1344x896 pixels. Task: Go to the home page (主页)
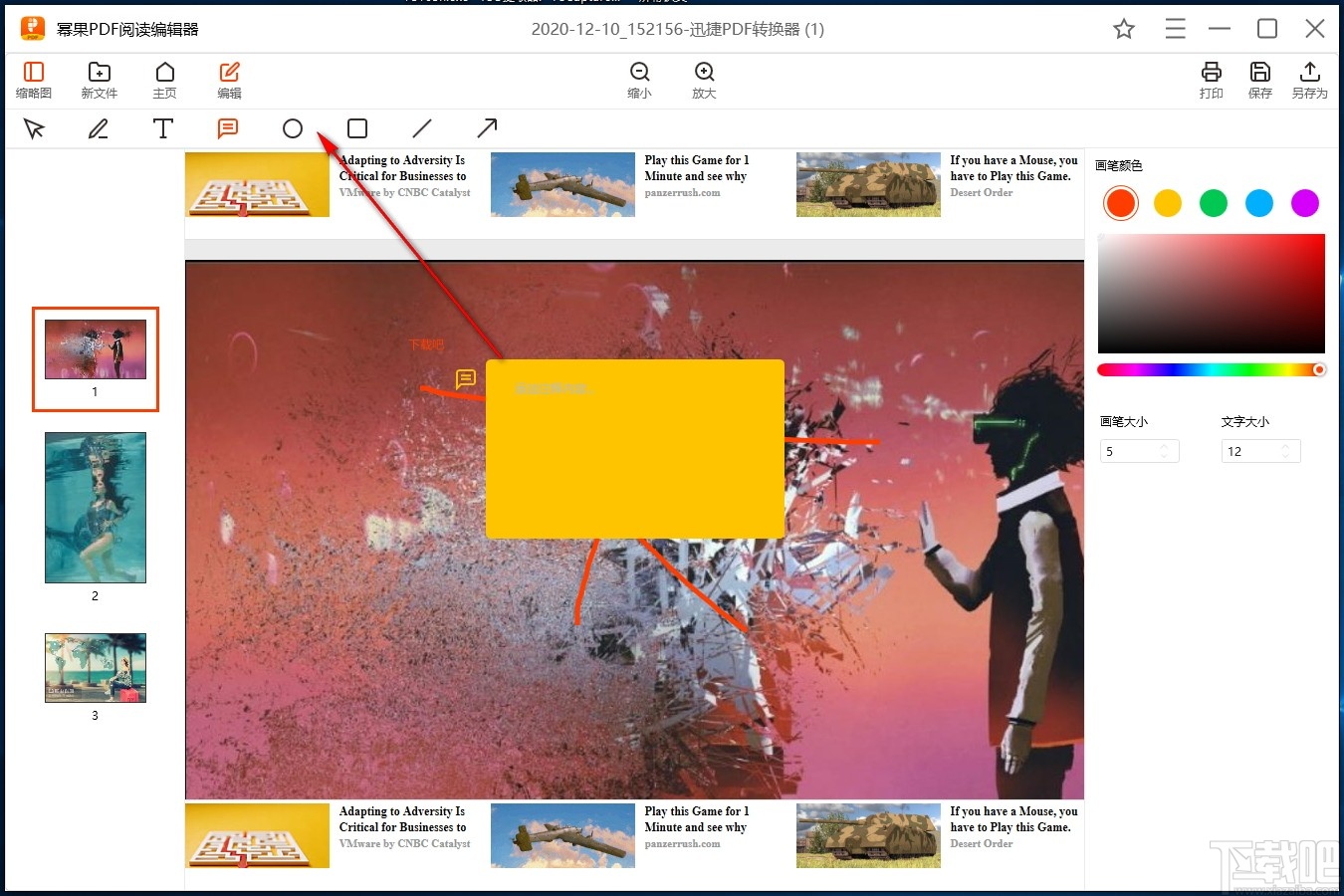(x=164, y=80)
